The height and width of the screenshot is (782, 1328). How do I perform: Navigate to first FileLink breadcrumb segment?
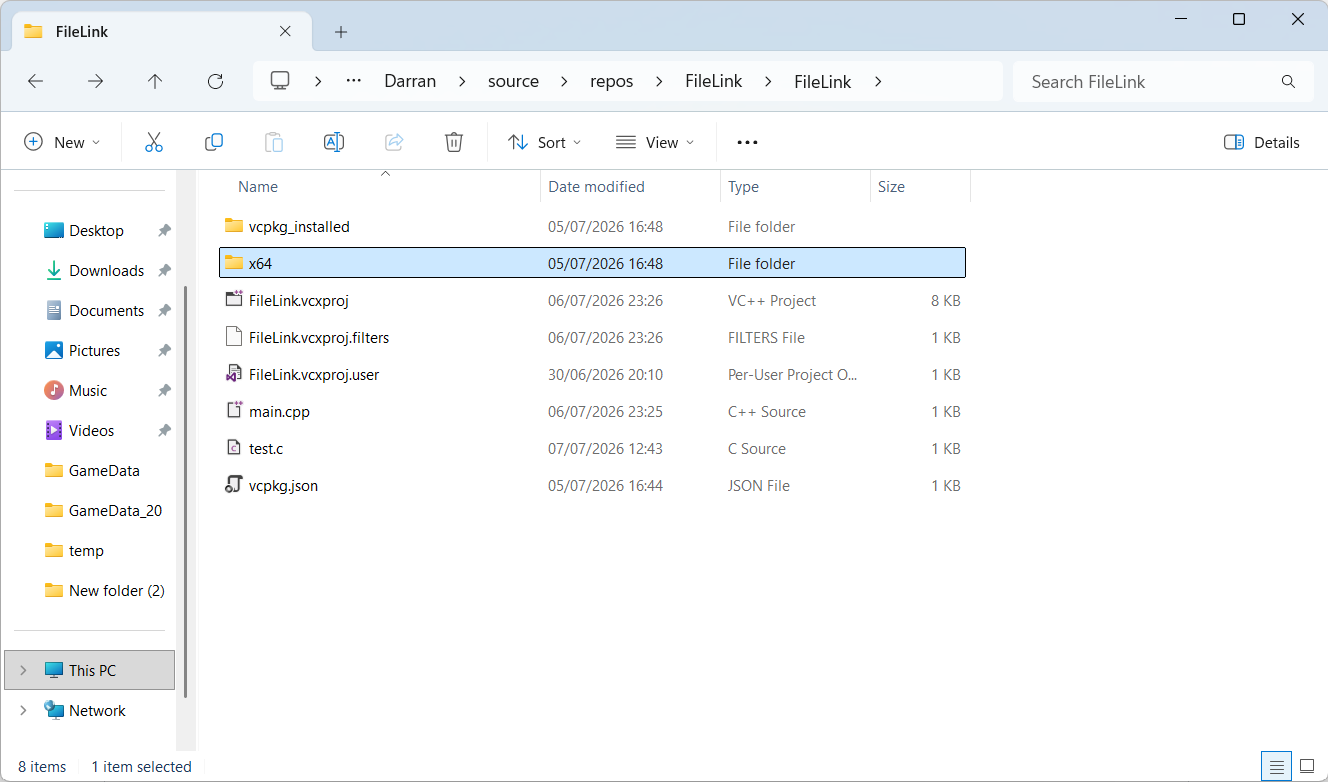tap(714, 81)
